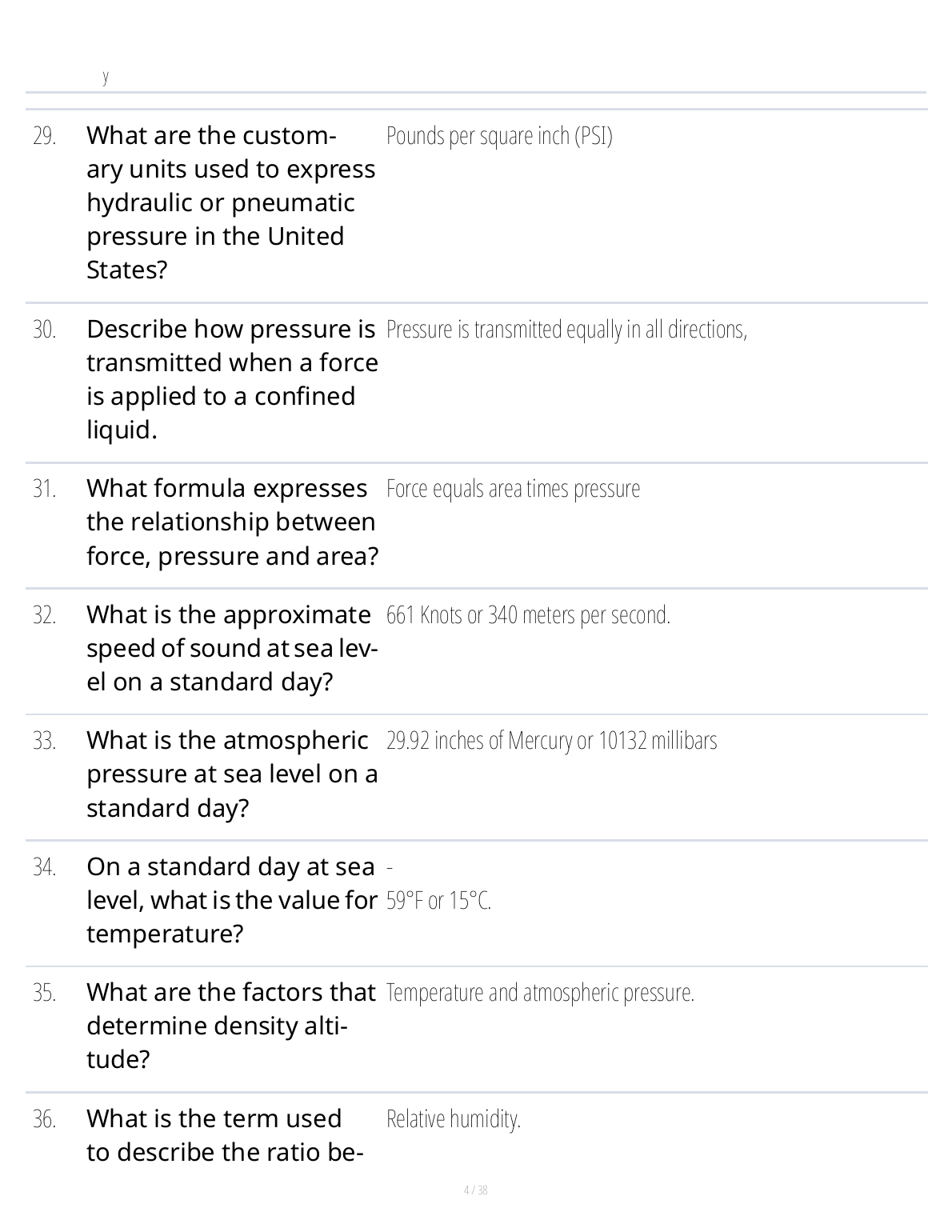Click the customary units pressure question text
Image resolution: width=952 pixels, height=1232 pixels.
tap(230, 202)
